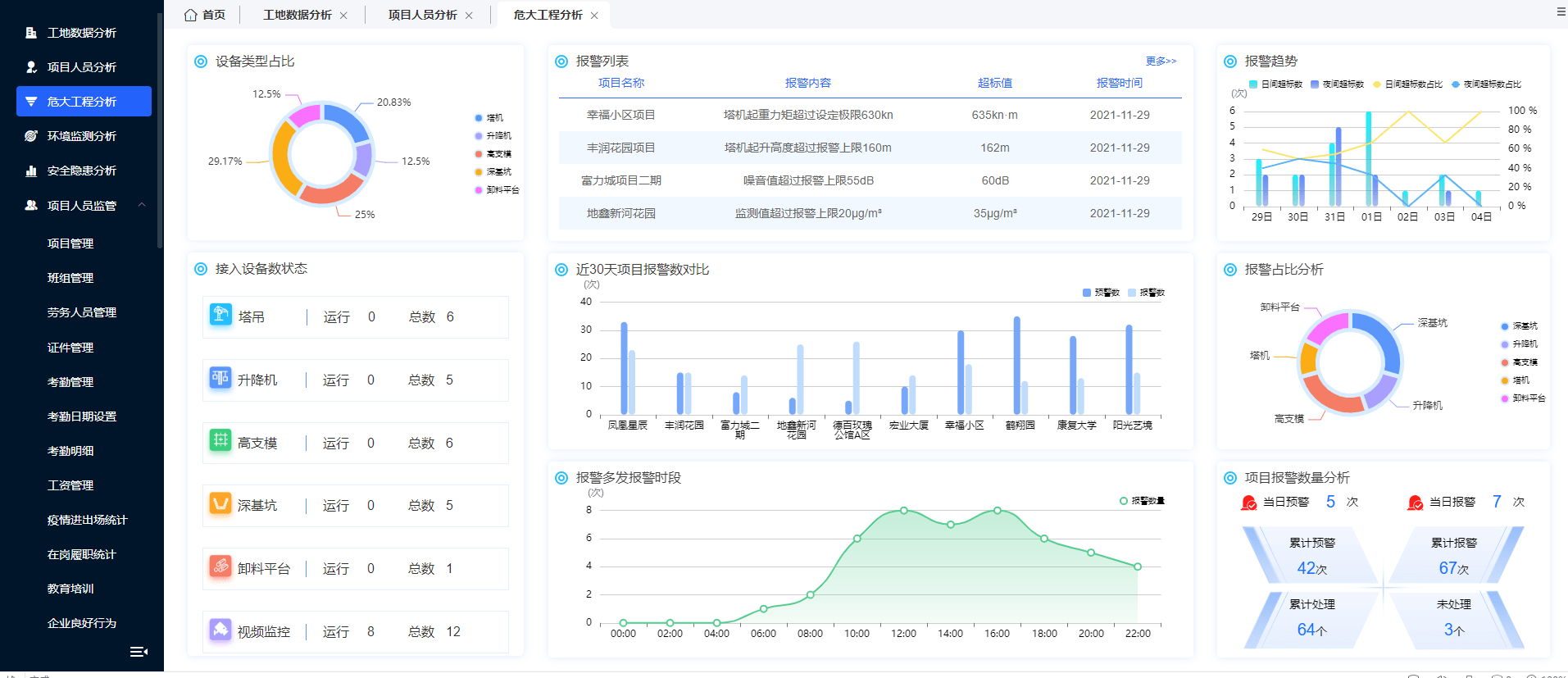Open 教育培训 submenu item
Viewport: 1568px width, 678px height.
click(70, 589)
